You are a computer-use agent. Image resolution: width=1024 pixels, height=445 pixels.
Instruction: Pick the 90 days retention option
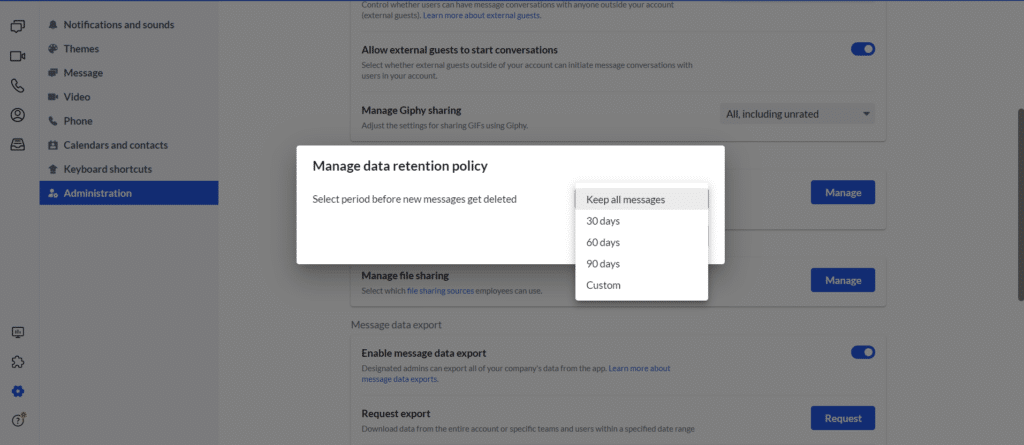pyautogui.click(x=603, y=264)
